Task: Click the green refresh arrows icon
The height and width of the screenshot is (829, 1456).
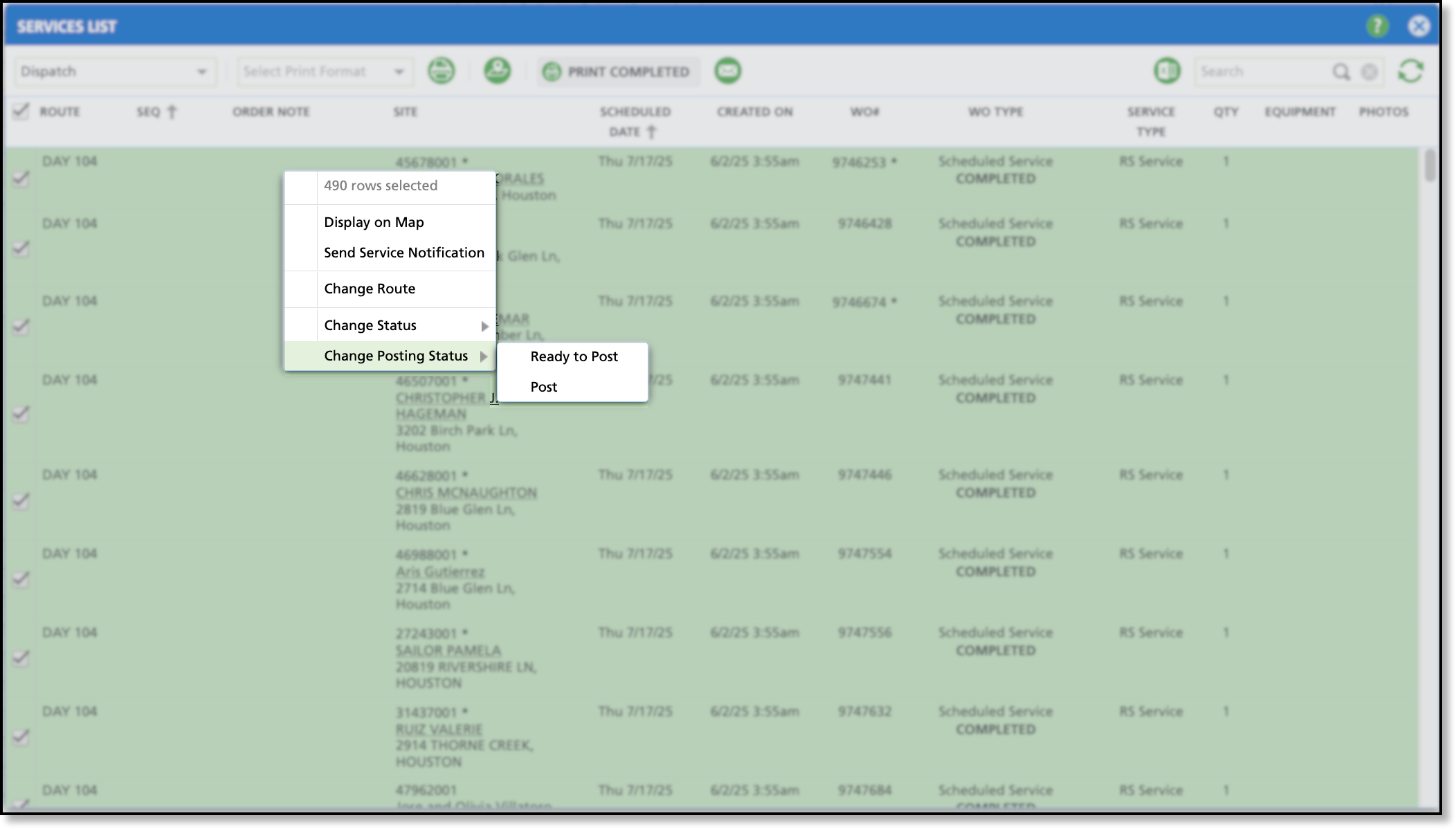Action: (x=1410, y=71)
